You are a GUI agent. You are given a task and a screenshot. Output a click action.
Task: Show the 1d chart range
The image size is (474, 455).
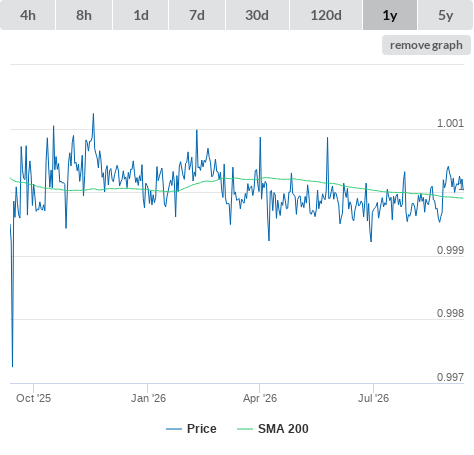141,15
